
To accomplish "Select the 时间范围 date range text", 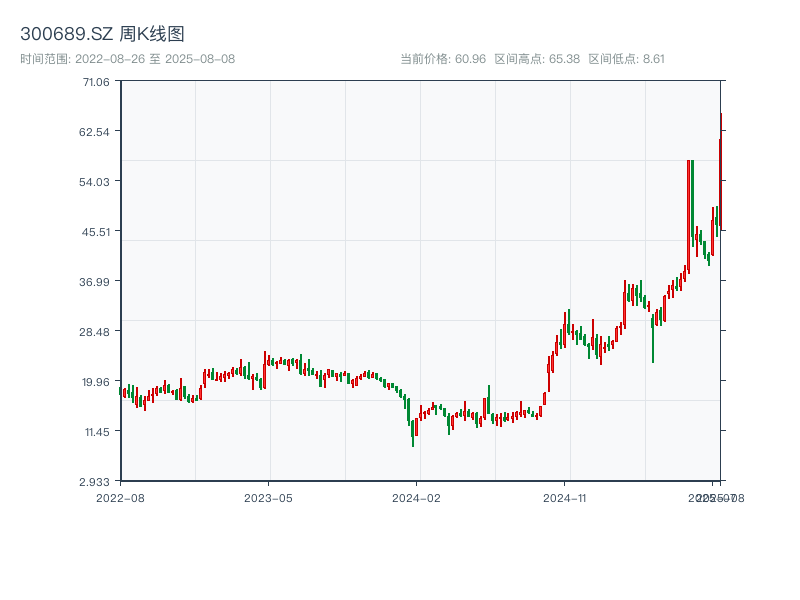I will click(x=127, y=59).
